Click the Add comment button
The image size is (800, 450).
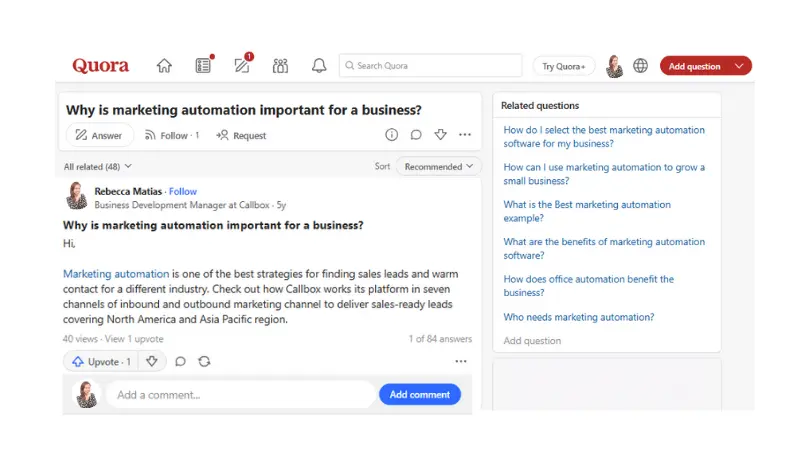(x=420, y=395)
